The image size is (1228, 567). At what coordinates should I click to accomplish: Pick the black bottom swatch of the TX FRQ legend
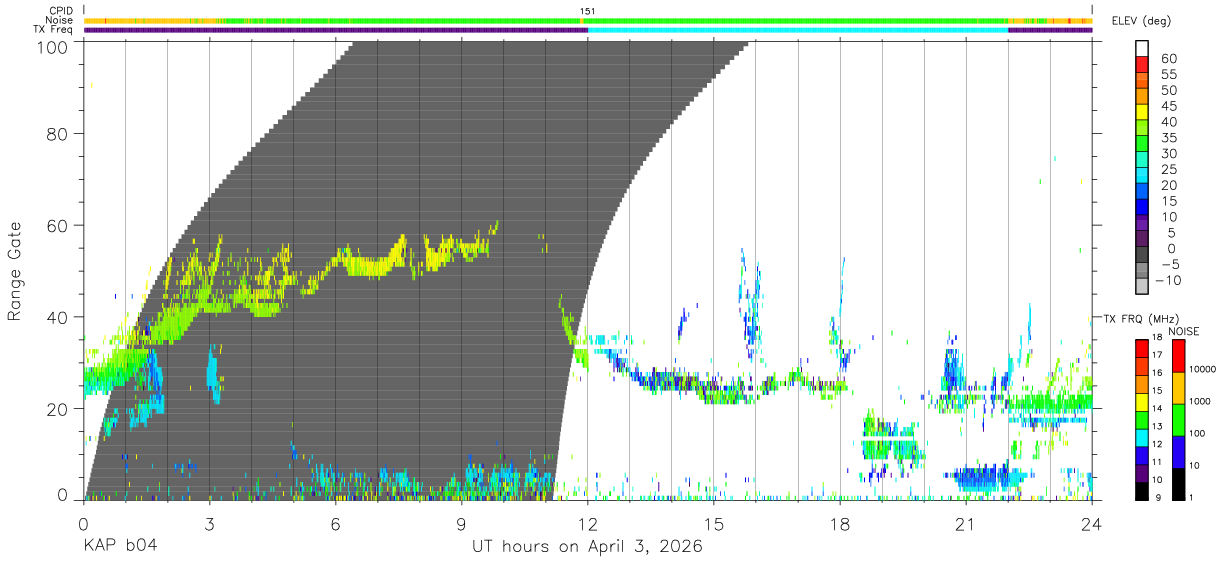[x=1142, y=490]
